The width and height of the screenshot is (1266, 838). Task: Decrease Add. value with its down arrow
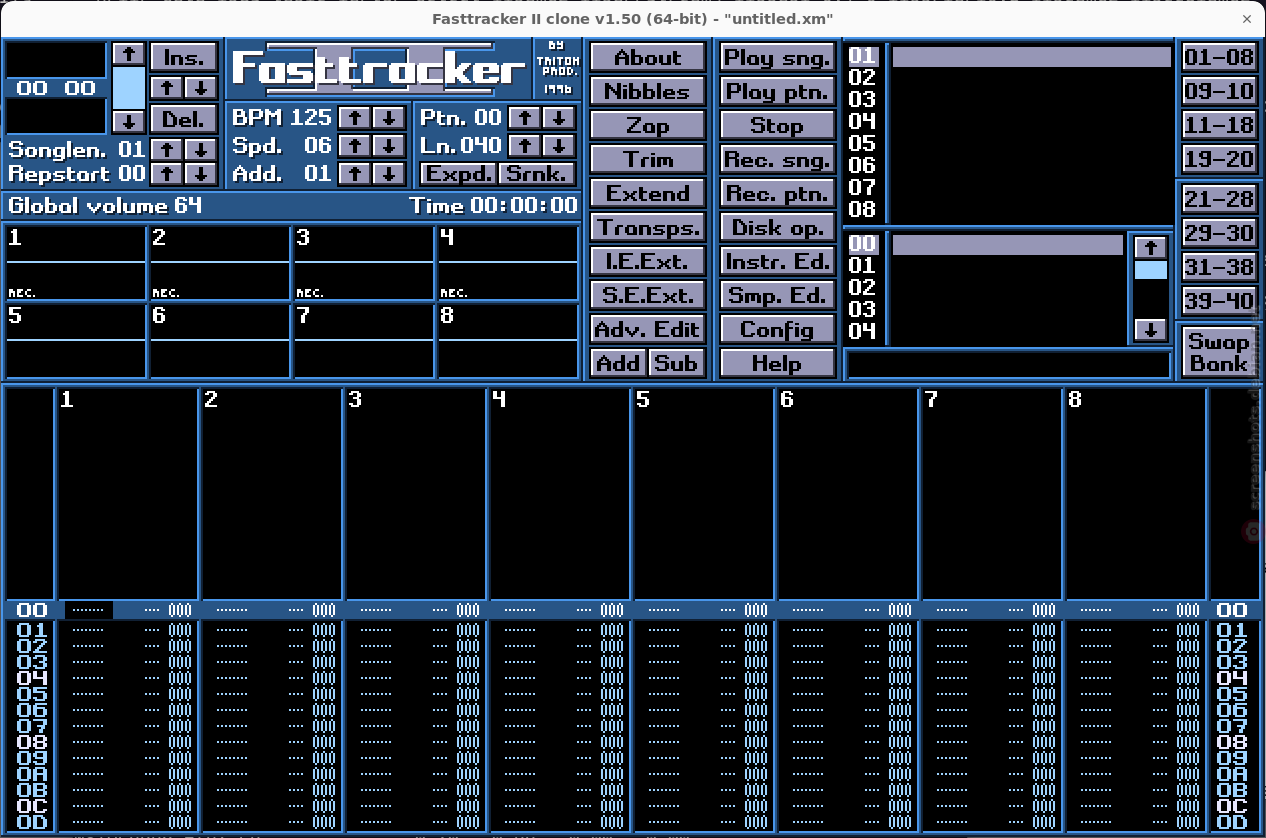[x=389, y=173]
